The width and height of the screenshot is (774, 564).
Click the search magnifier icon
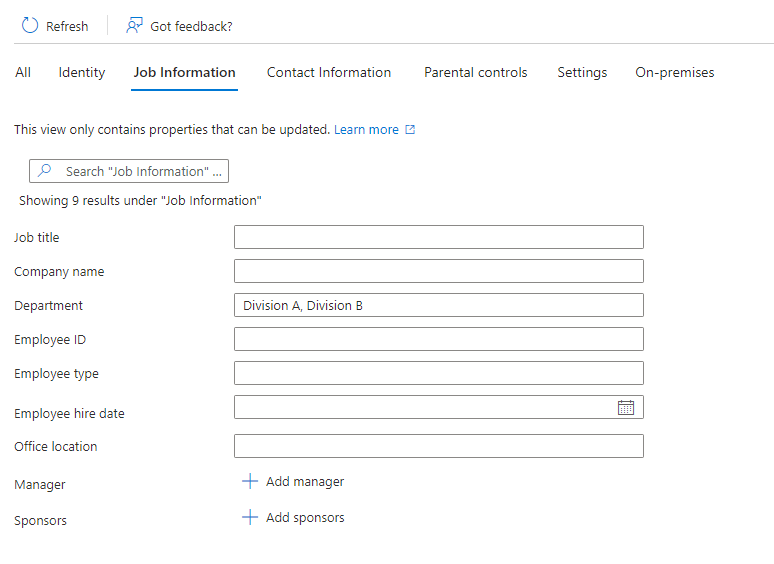click(45, 171)
